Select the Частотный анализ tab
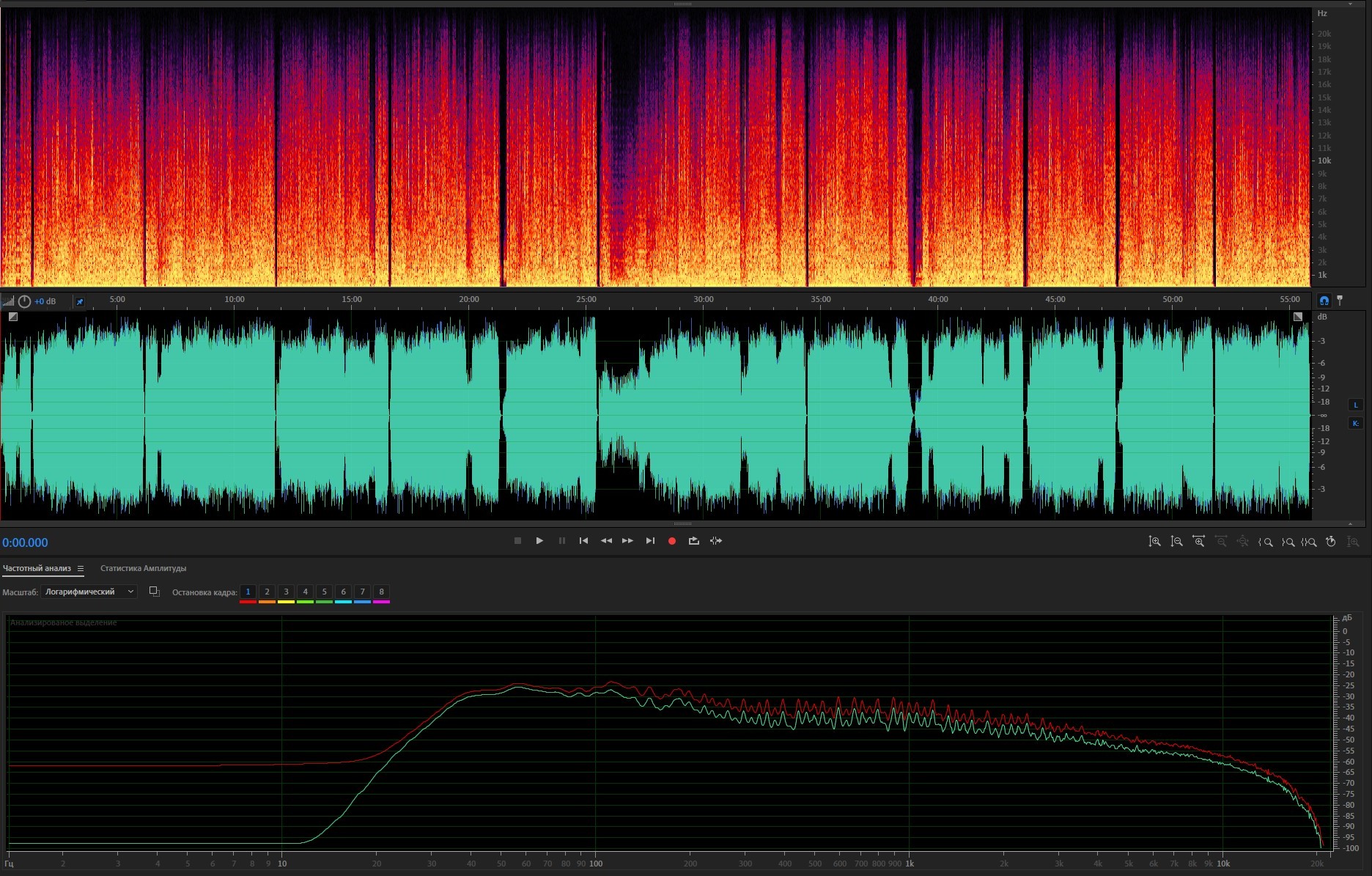This screenshot has height=876, width=1372. click(x=37, y=569)
